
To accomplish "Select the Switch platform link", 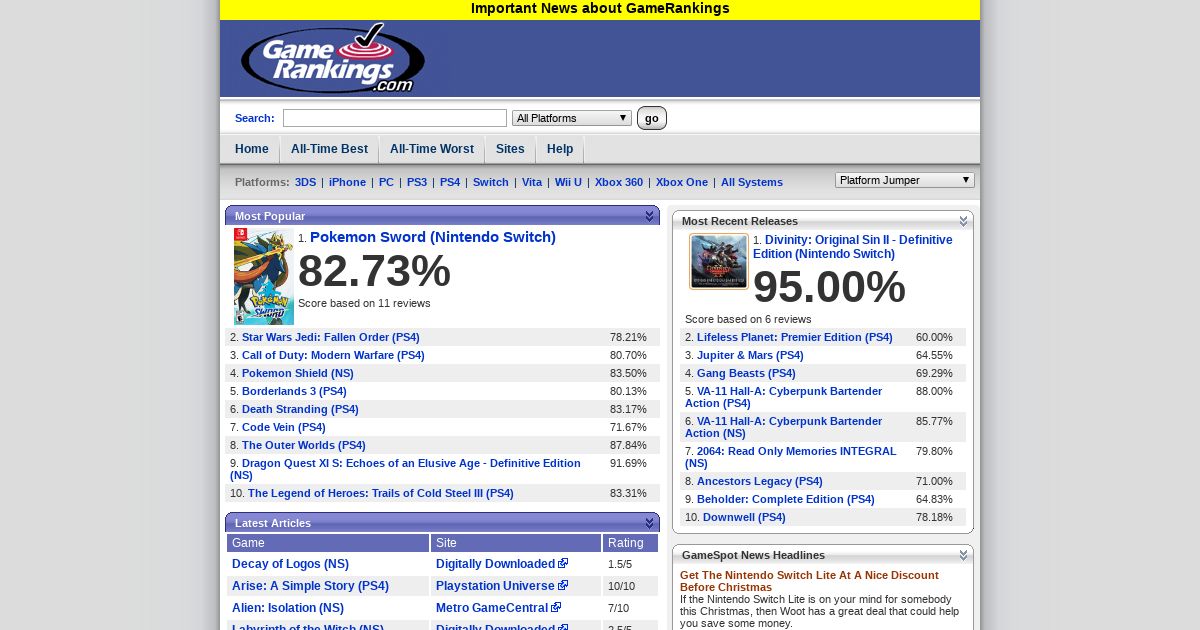I will point(491,182).
